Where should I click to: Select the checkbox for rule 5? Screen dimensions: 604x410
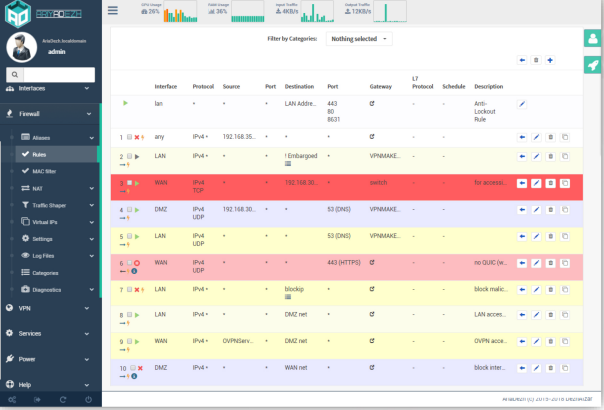[129, 236]
